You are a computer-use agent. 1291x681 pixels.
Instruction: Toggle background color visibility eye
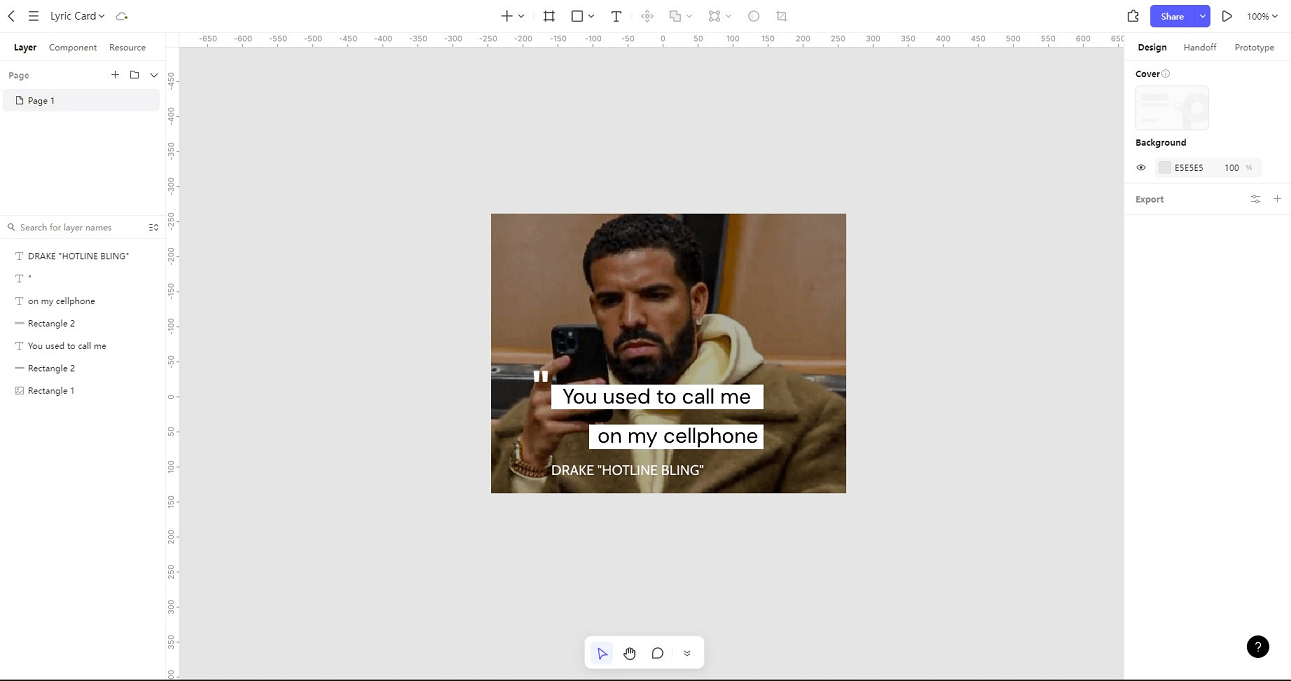click(1141, 168)
